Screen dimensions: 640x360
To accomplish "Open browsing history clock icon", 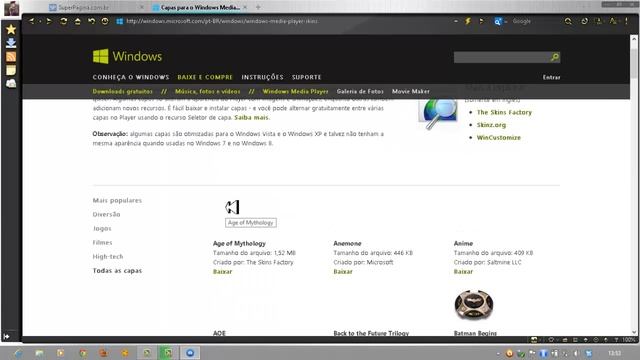I will pyautogui.click(x=105, y=21).
